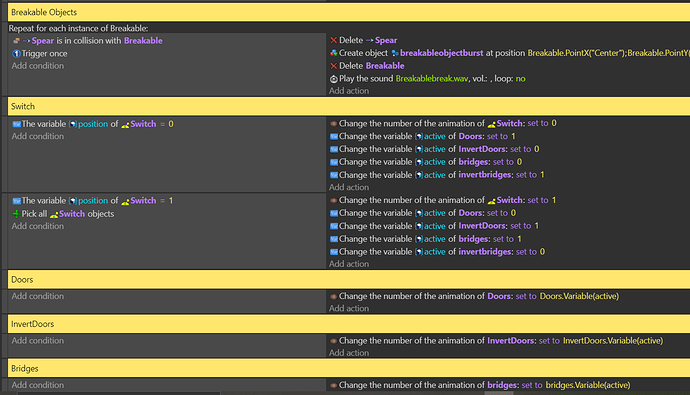Add action below Play the sound

click(349, 91)
